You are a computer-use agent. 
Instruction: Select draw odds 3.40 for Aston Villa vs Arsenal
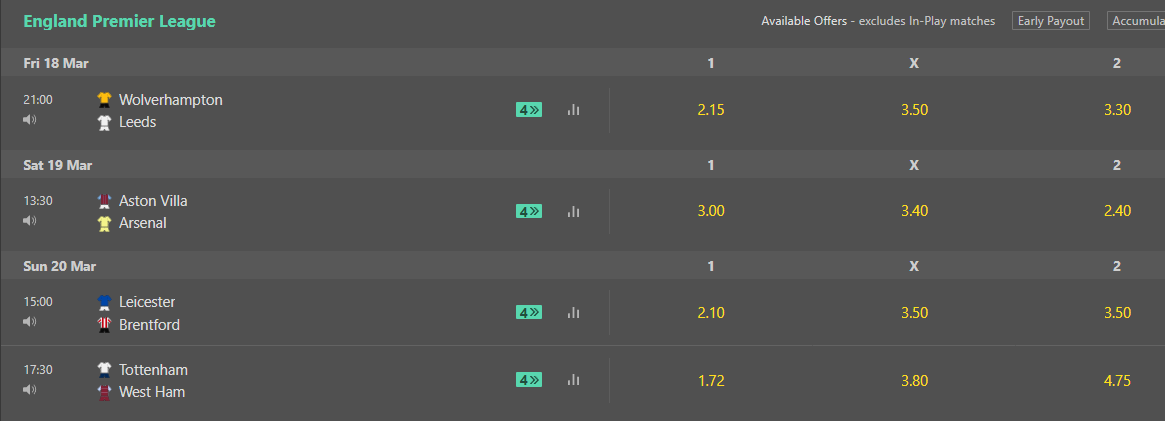click(x=915, y=211)
